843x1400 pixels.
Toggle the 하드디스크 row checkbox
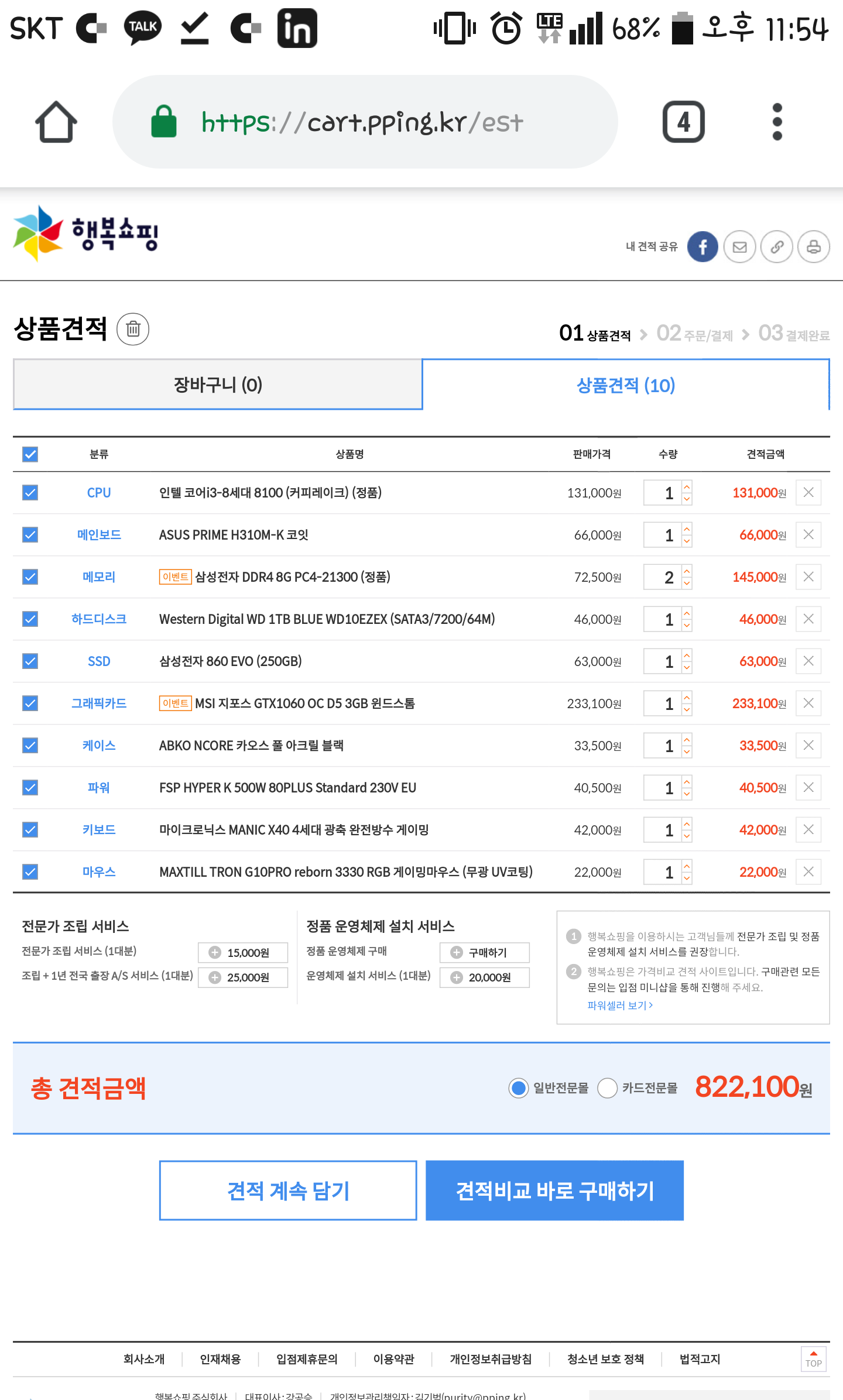coord(30,619)
